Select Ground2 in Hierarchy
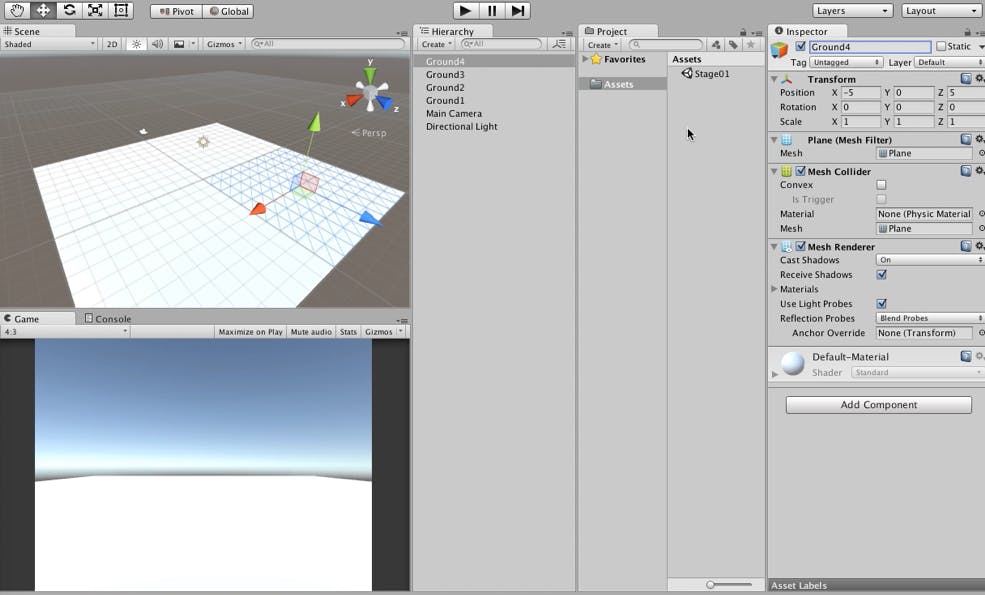985x595 pixels. pos(445,87)
